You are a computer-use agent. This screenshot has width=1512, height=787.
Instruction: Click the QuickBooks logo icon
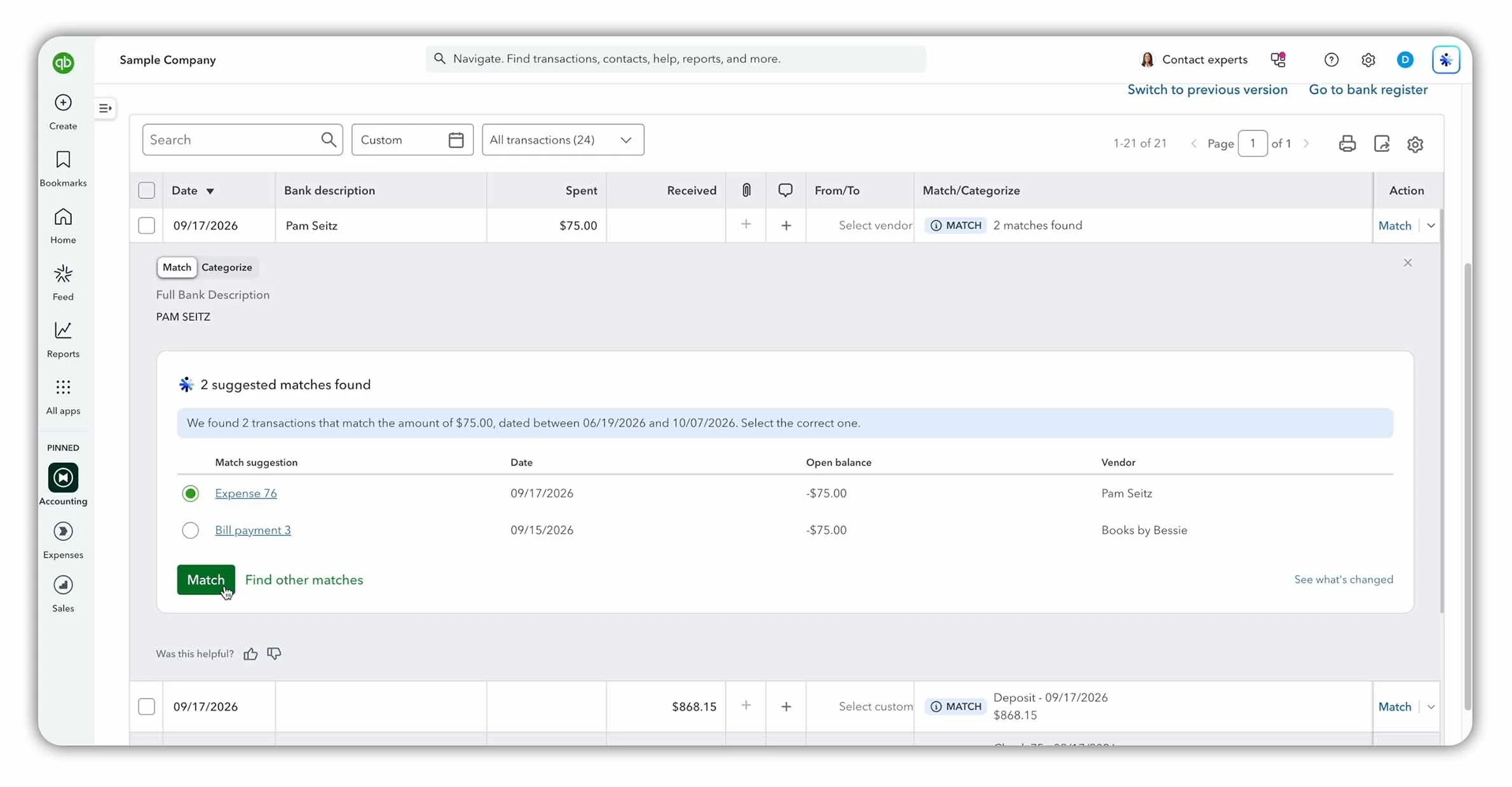coord(63,62)
